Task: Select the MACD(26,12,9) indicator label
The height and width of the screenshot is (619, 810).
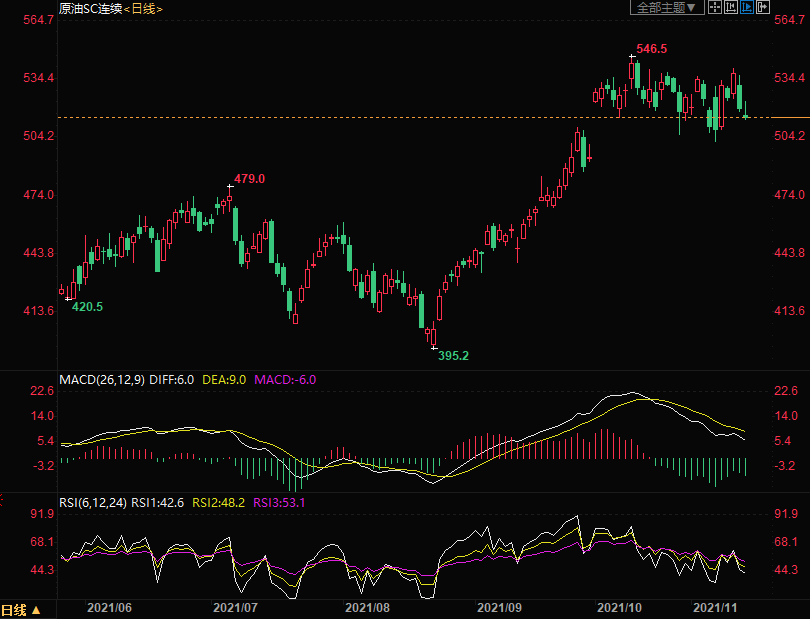Action: coord(102,380)
